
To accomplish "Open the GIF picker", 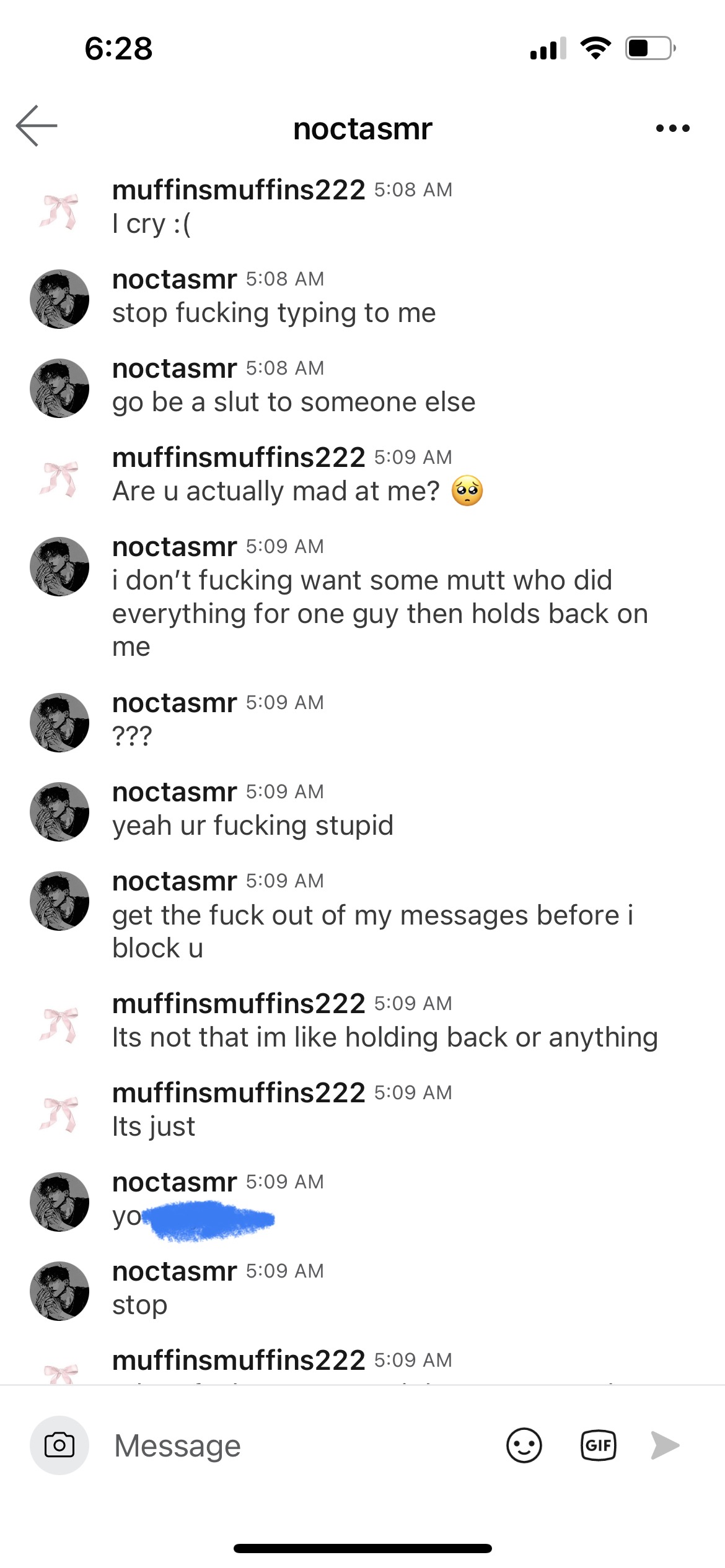I will tap(598, 1445).
